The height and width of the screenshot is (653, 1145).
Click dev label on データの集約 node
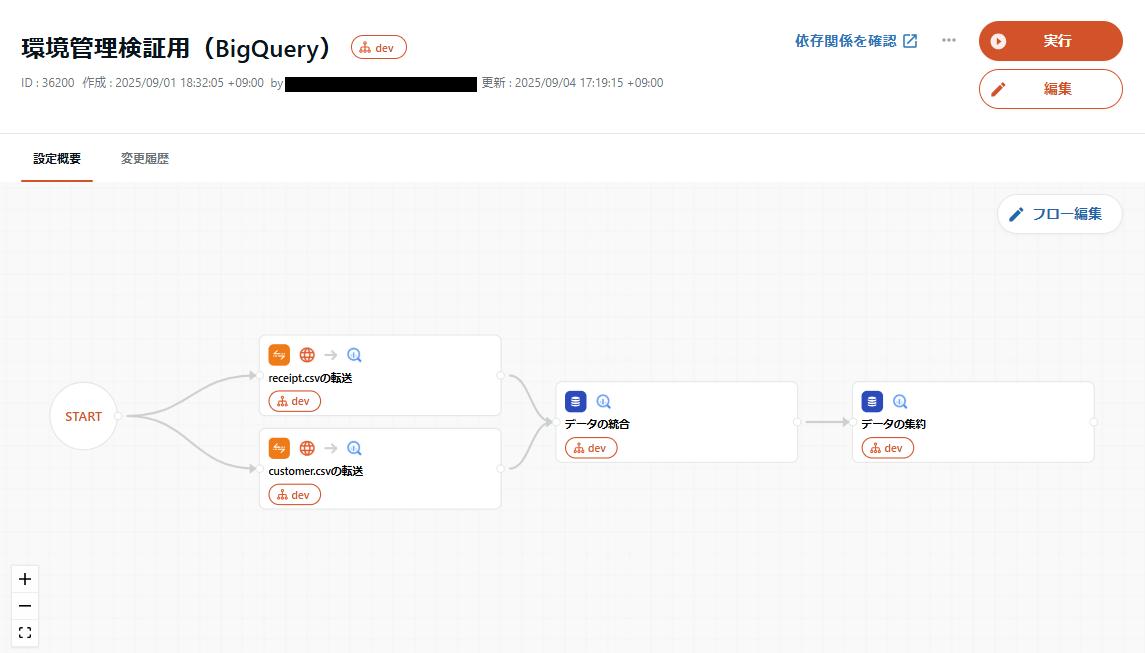point(887,448)
